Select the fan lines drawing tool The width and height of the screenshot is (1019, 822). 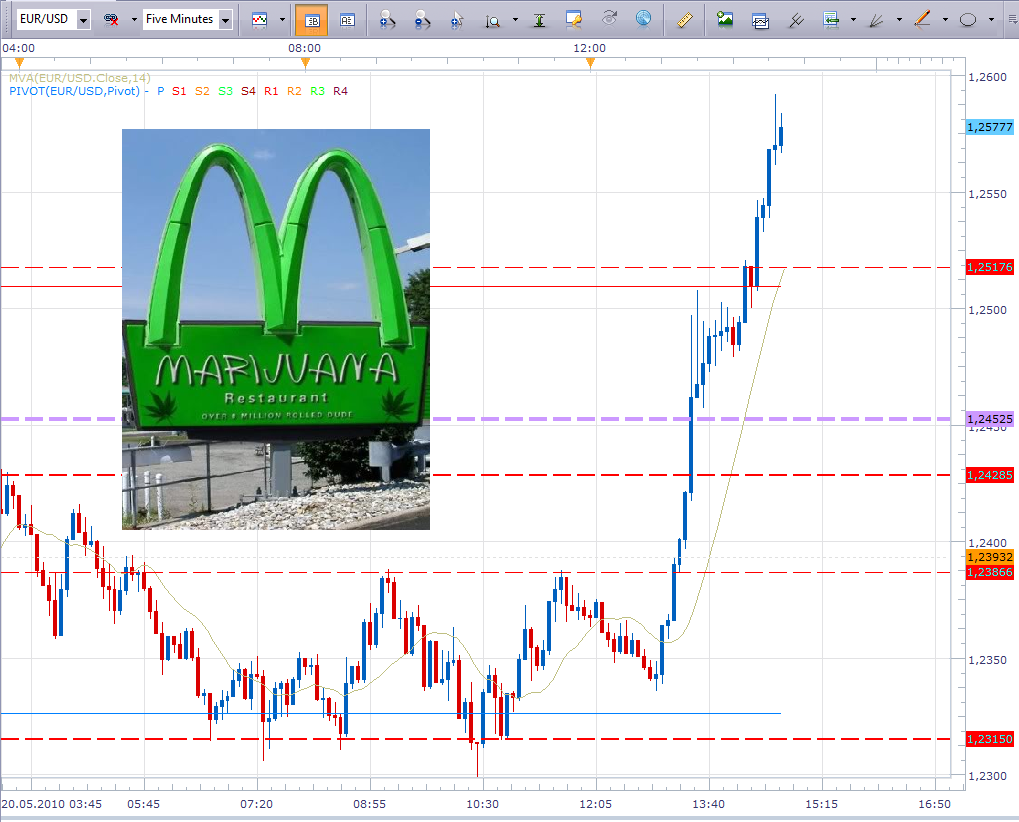877,20
